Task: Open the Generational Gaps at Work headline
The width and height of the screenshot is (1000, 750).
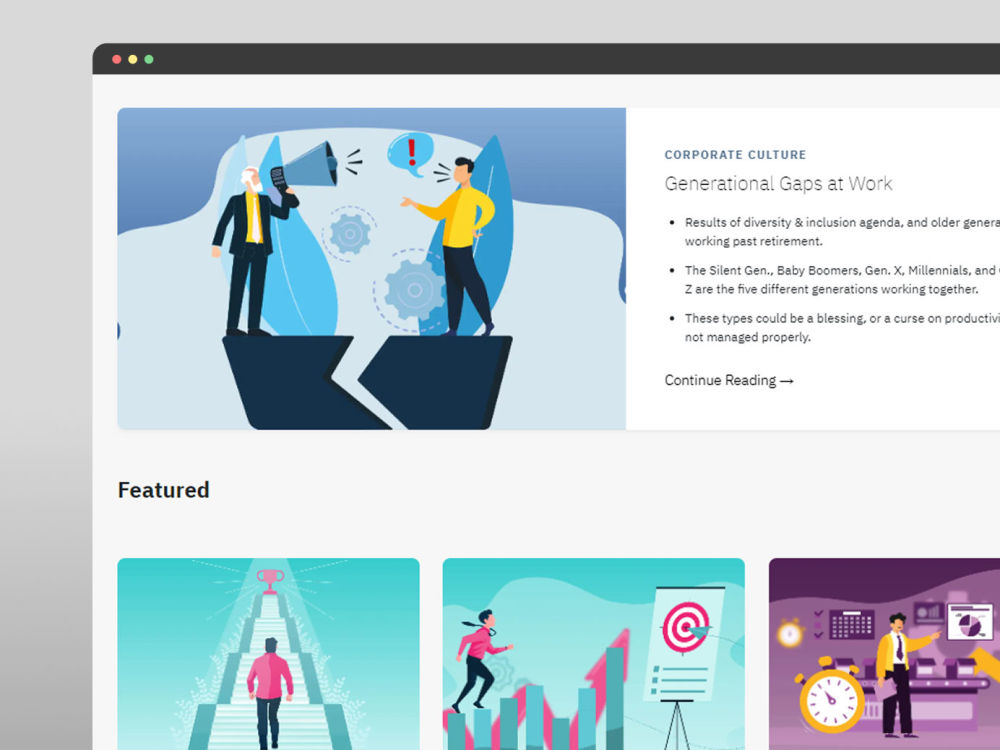Action: [x=778, y=184]
